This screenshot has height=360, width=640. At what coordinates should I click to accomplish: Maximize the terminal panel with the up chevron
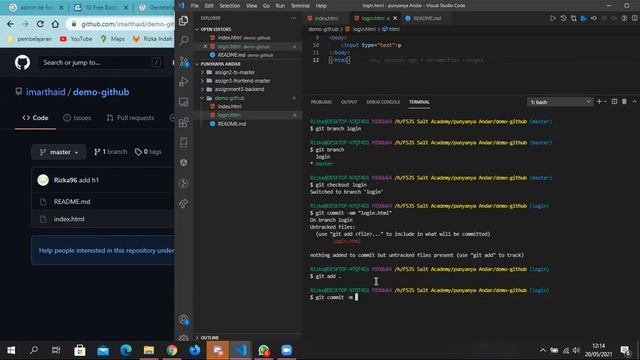[634, 102]
